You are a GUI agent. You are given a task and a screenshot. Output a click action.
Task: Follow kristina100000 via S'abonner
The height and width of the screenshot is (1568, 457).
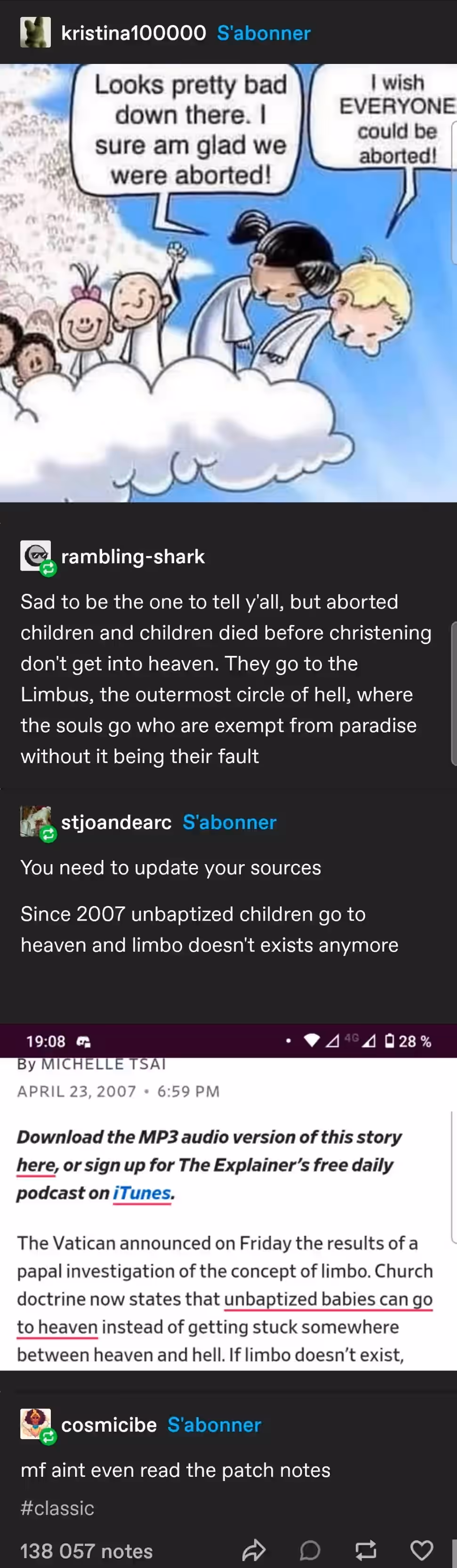pos(264,33)
